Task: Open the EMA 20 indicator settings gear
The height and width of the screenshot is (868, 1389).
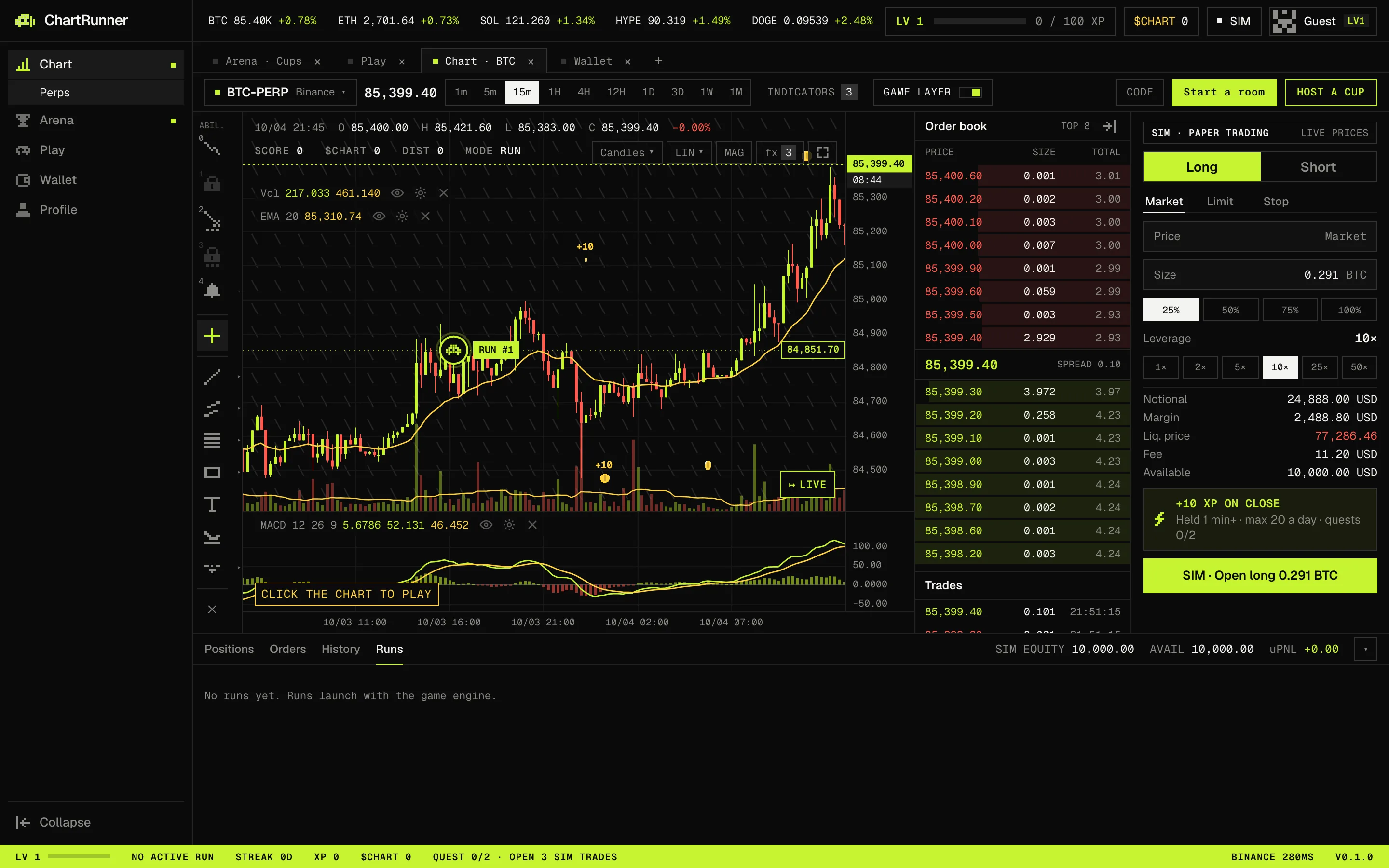Action: point(402,217)
